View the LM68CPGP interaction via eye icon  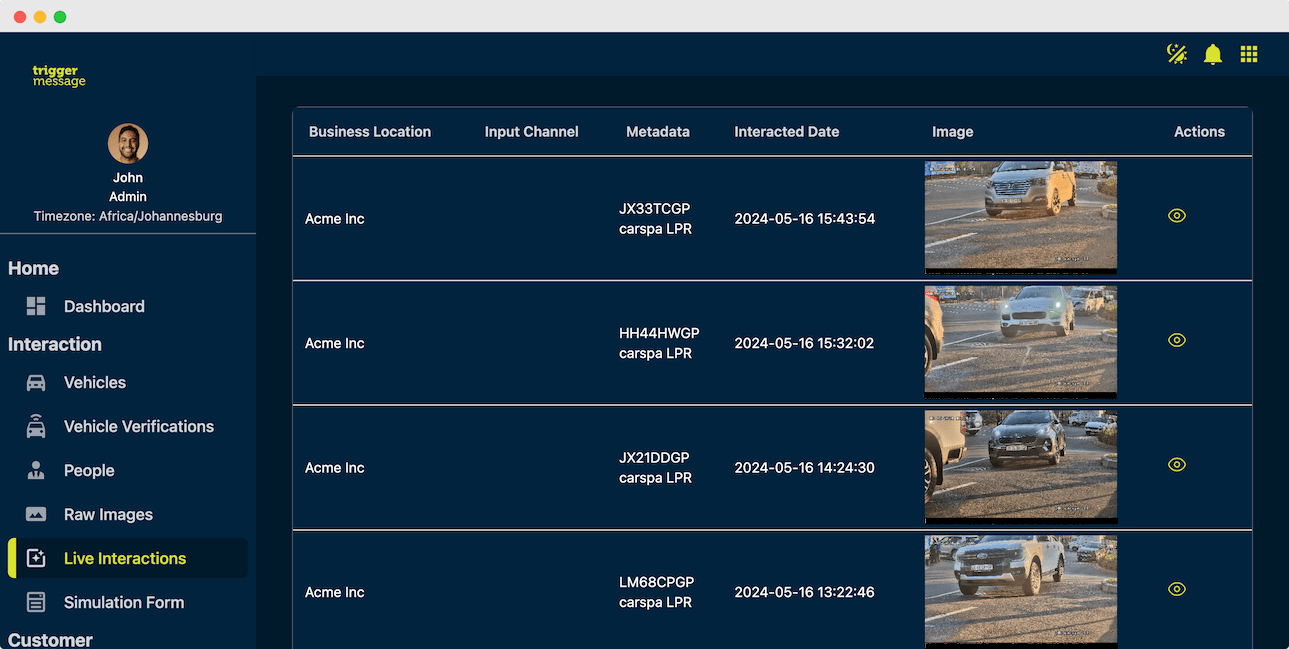tap(1177, 589)
